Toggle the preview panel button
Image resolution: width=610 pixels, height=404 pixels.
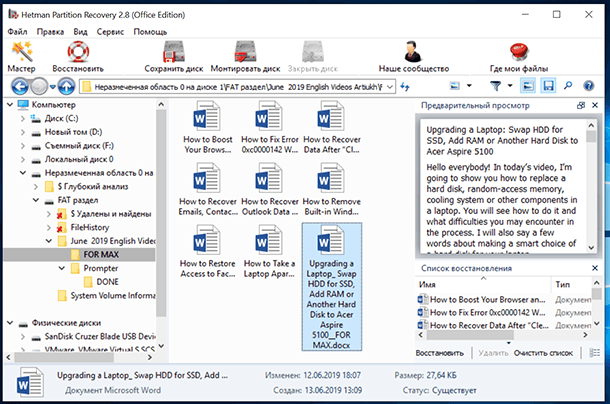tap(528, 86)
